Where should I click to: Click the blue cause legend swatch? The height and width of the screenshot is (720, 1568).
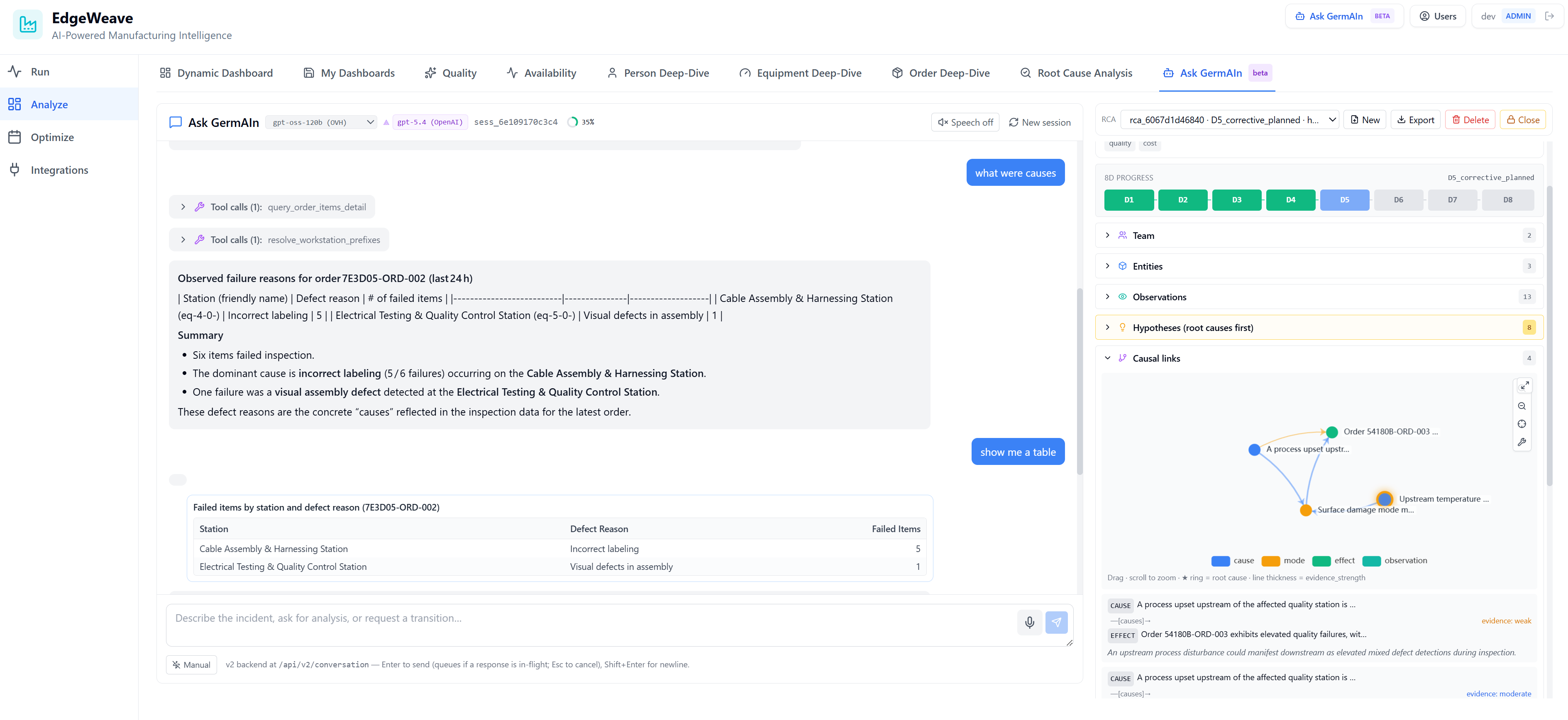[1220, 561]
